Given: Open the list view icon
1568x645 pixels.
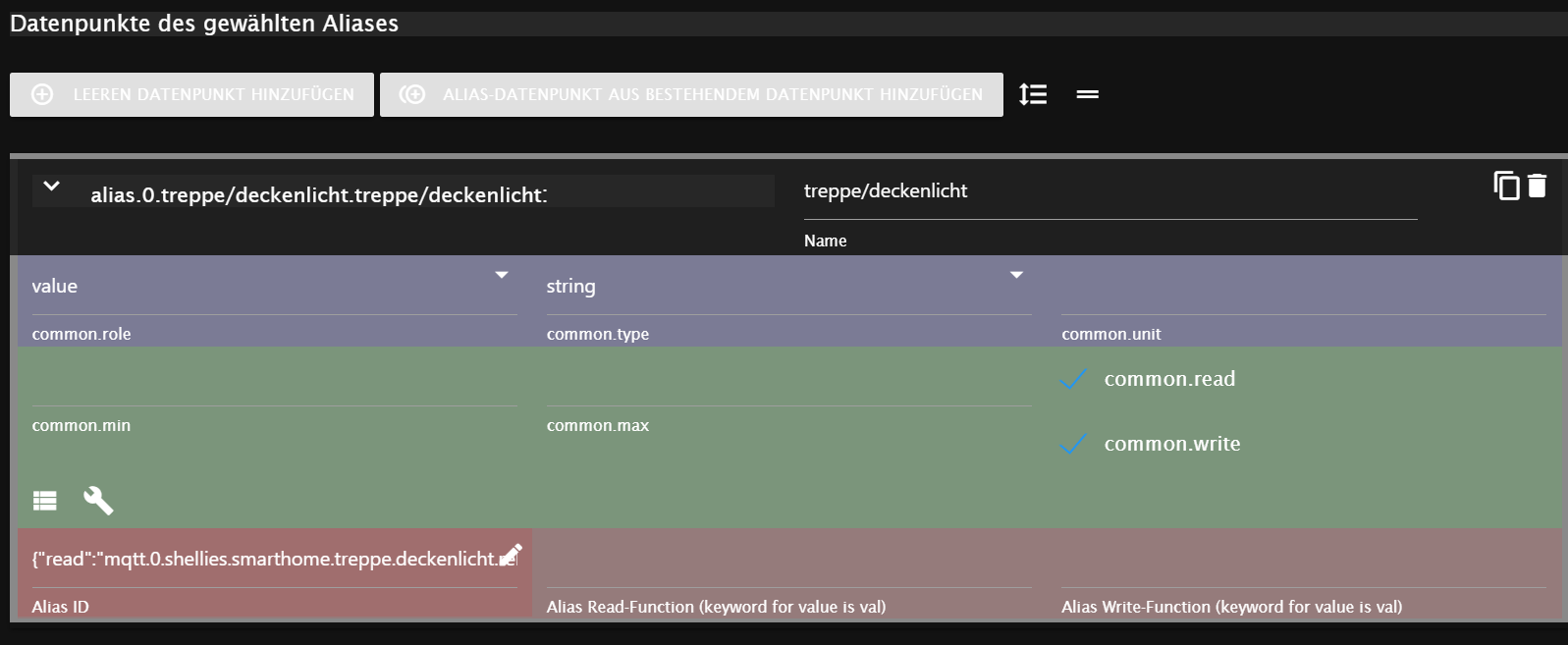Looking at the screenshot, I should pos(45,501).
